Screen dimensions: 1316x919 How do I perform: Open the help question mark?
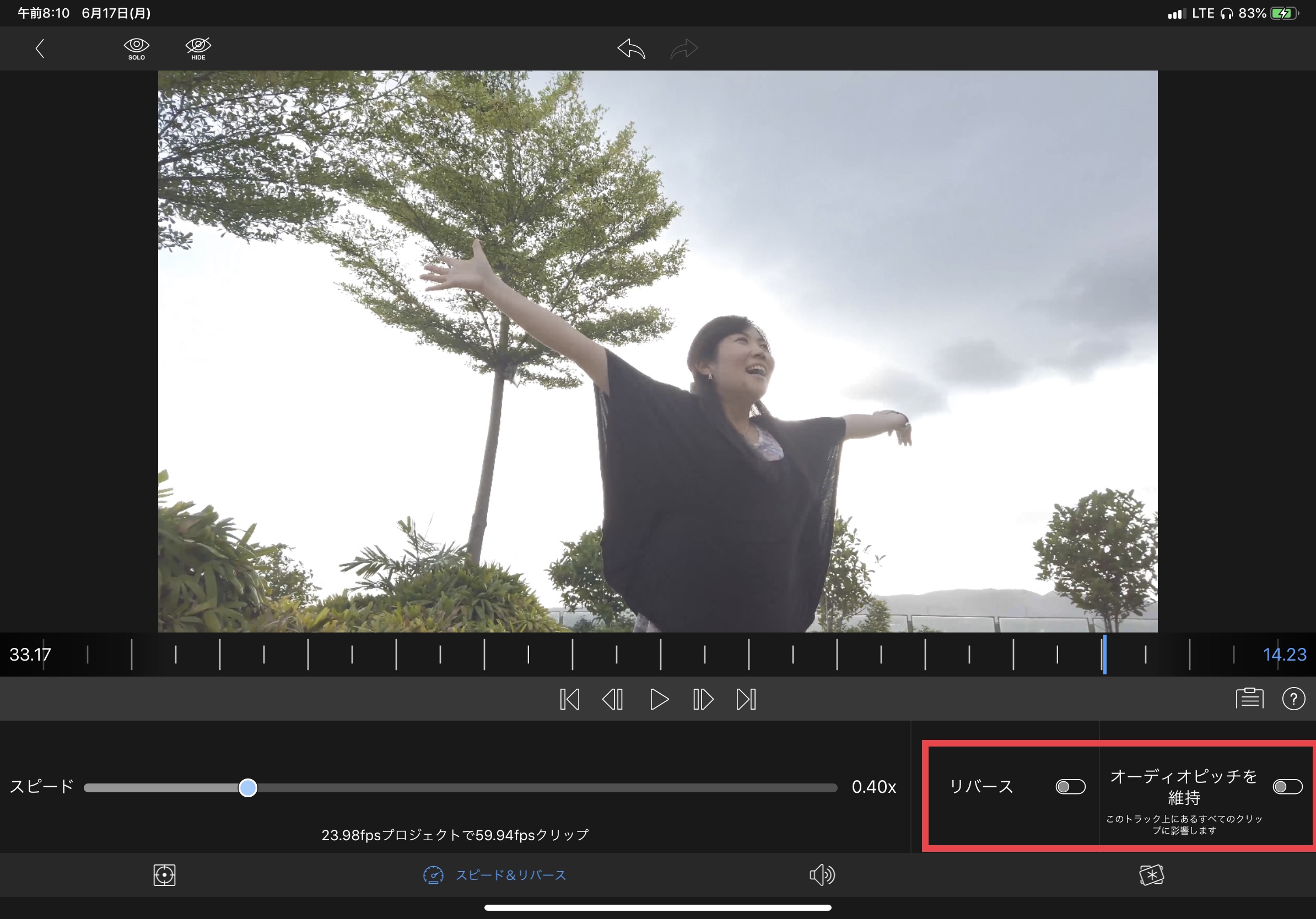pyautogui.click(x=1293, y=699)
